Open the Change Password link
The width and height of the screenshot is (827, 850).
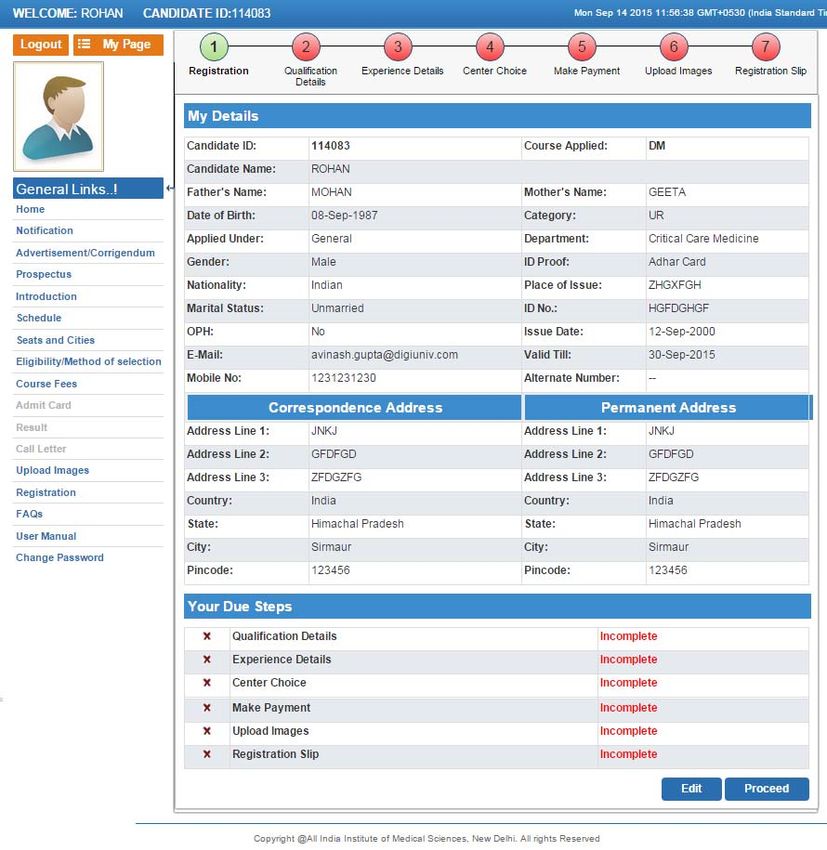[60, 557]
